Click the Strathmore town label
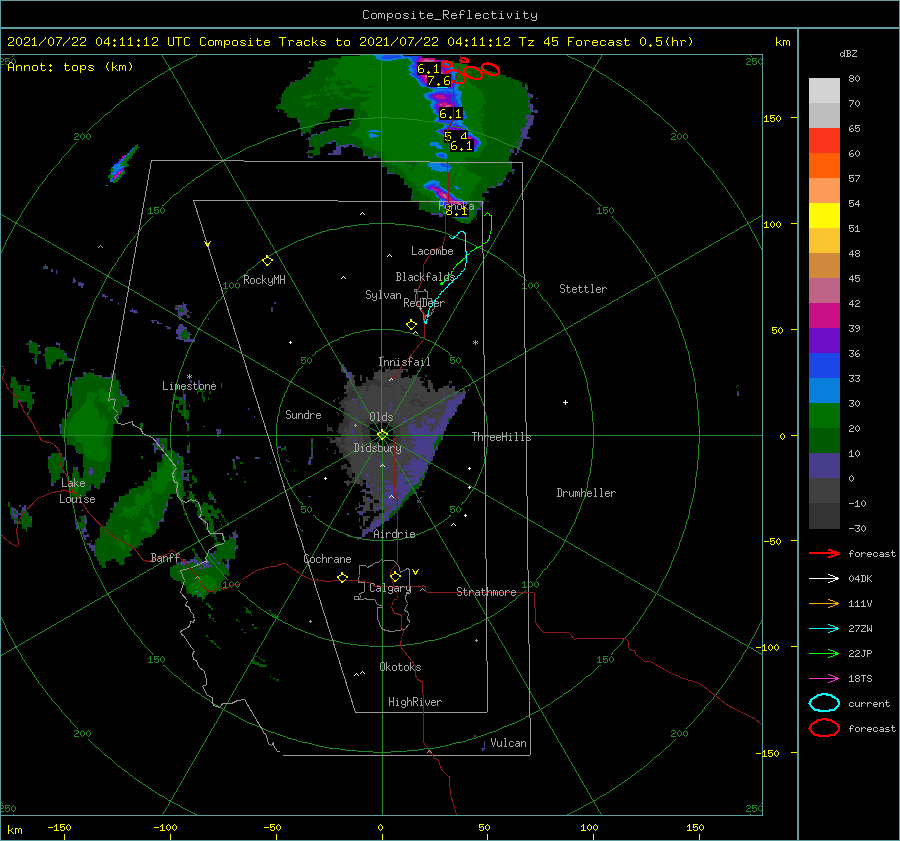This screenshot has height=841, width=900. (x=486, y=592)
